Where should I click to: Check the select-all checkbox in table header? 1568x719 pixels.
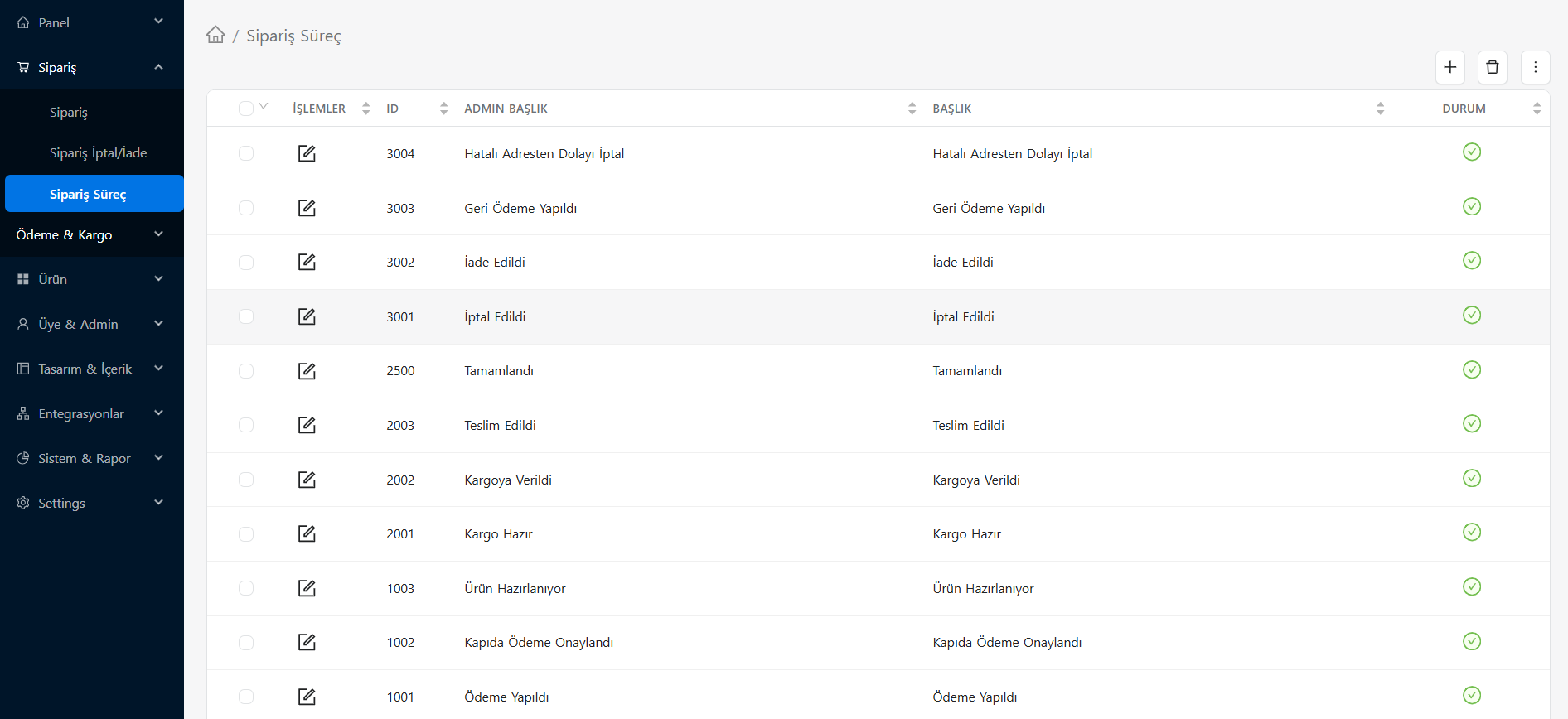coord(246,109)
